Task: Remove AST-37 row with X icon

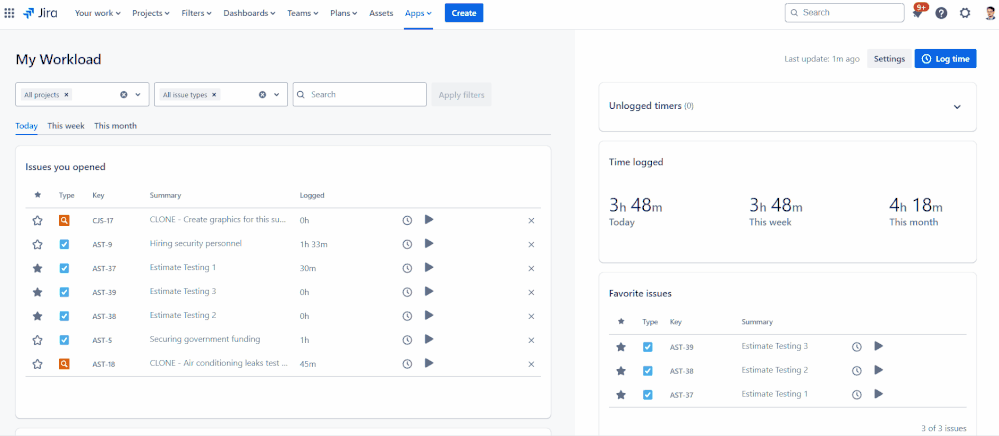Action: tap(531, 268)
